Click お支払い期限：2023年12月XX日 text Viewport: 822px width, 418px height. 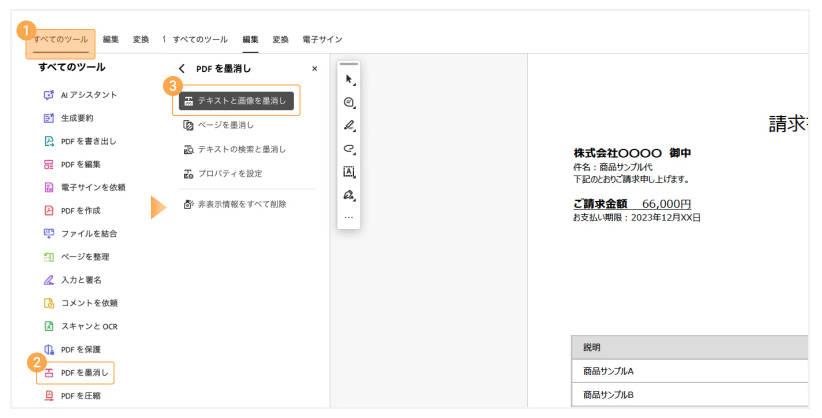click(637, 217)
